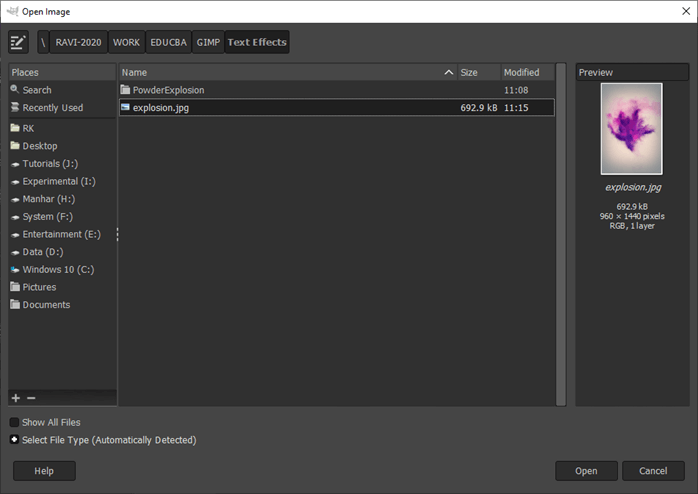Click the RGB, 1 layer preview text
Viewport: 698px width, 494px height.
point(632,226)
